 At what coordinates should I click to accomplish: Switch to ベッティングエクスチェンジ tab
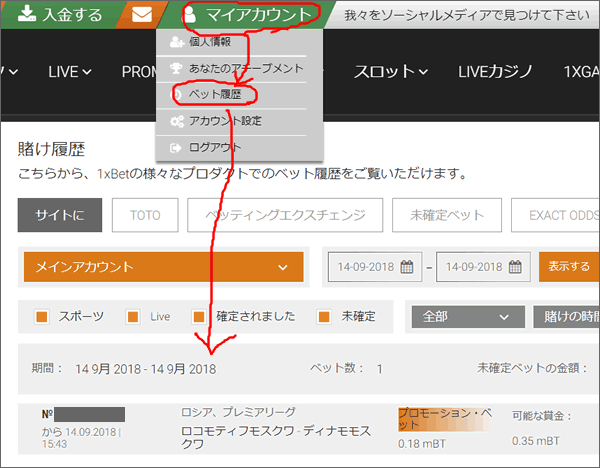pos(285,215)
